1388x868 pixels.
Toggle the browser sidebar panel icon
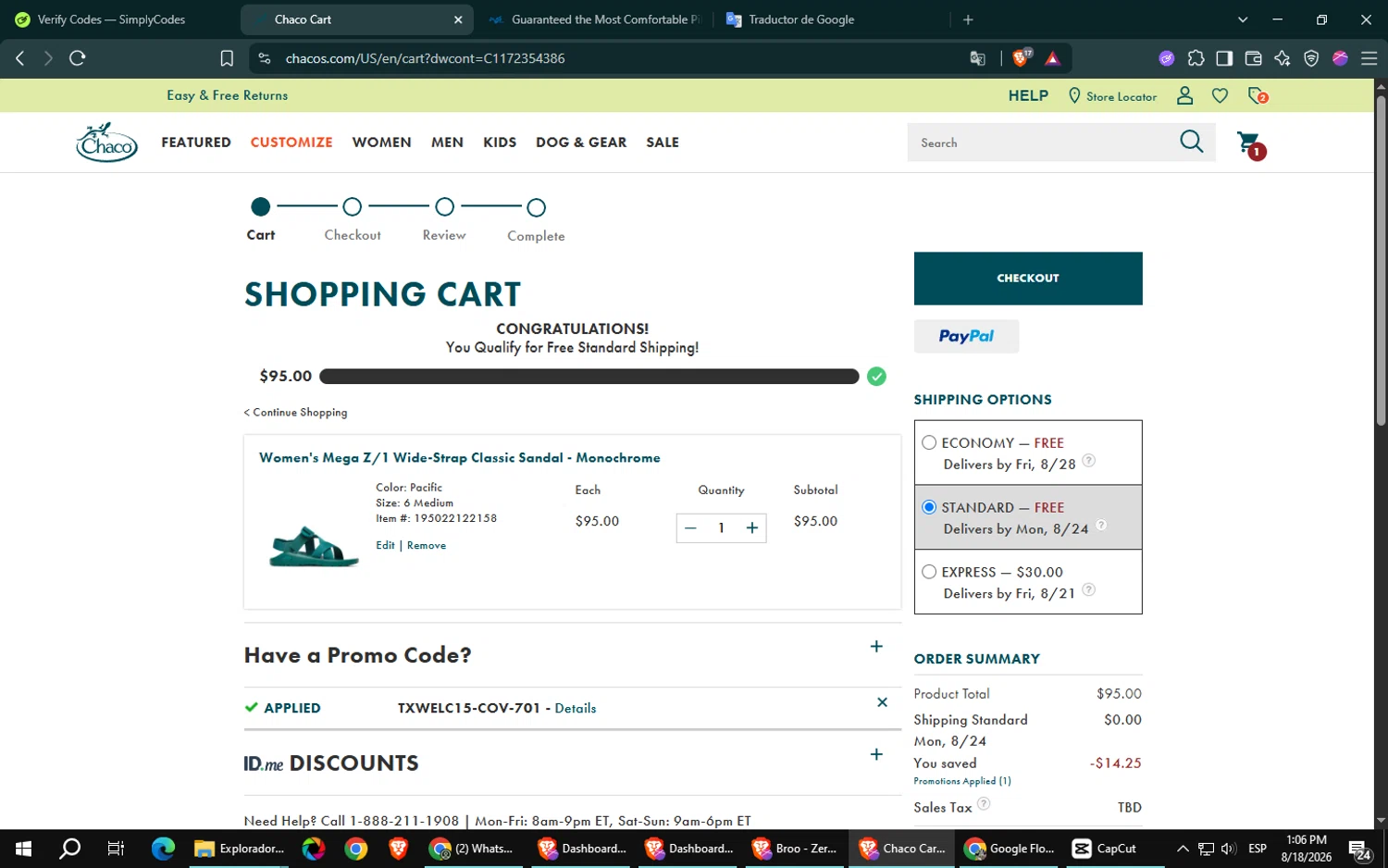coord(1224,58)
